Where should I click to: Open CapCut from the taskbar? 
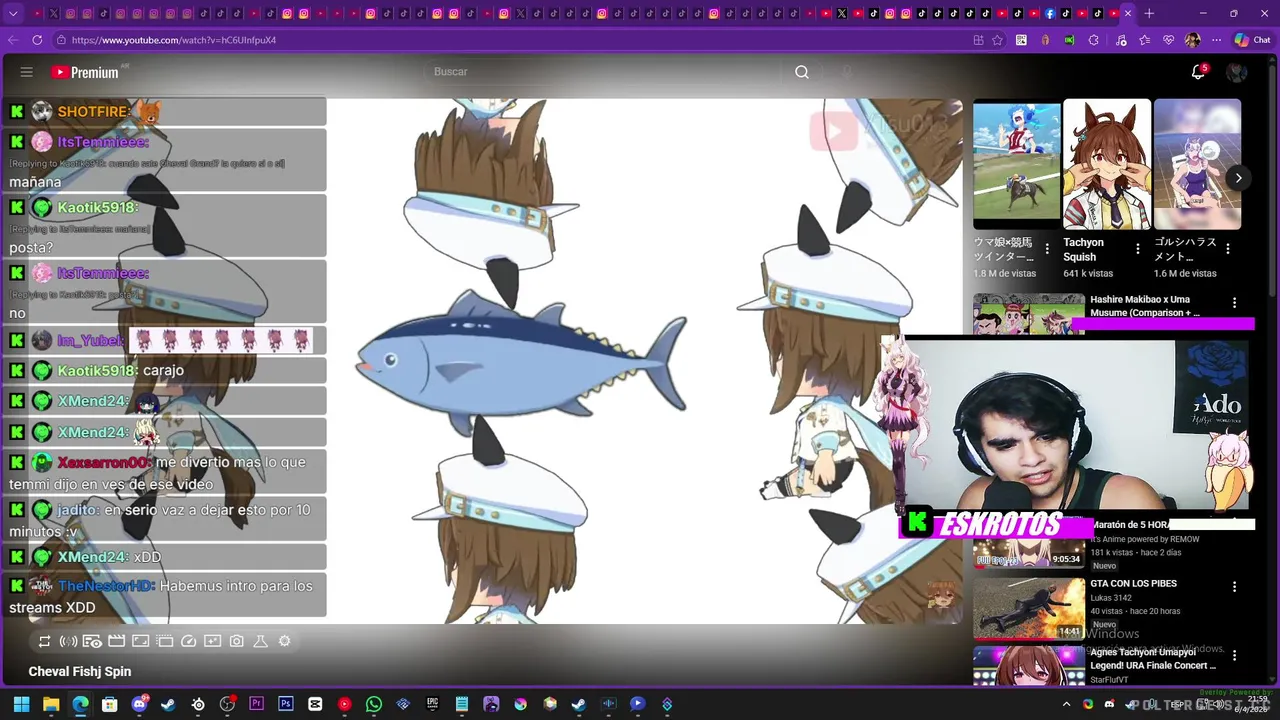pos(315,704)
